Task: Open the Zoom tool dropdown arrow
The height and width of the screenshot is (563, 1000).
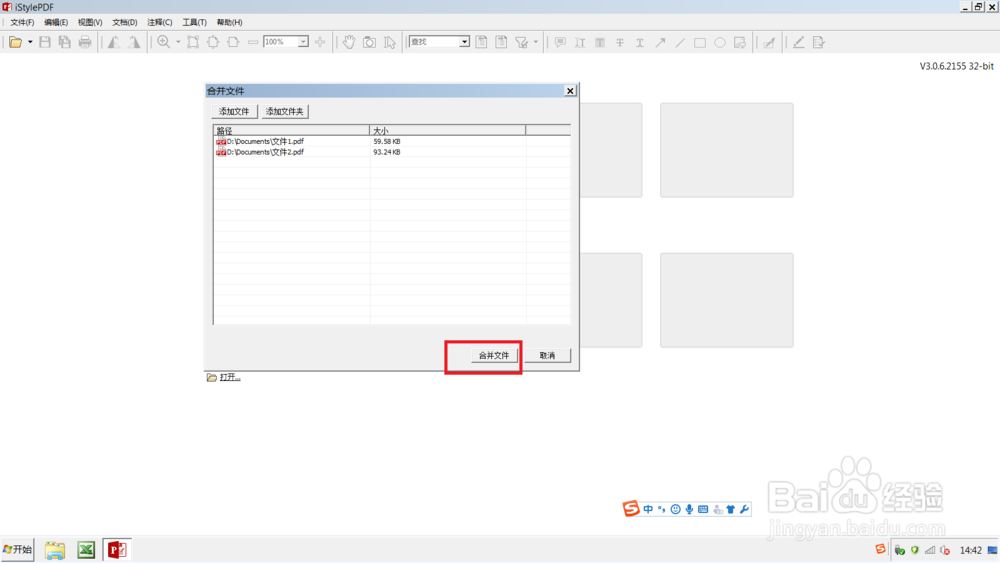Action: [179, 42]
